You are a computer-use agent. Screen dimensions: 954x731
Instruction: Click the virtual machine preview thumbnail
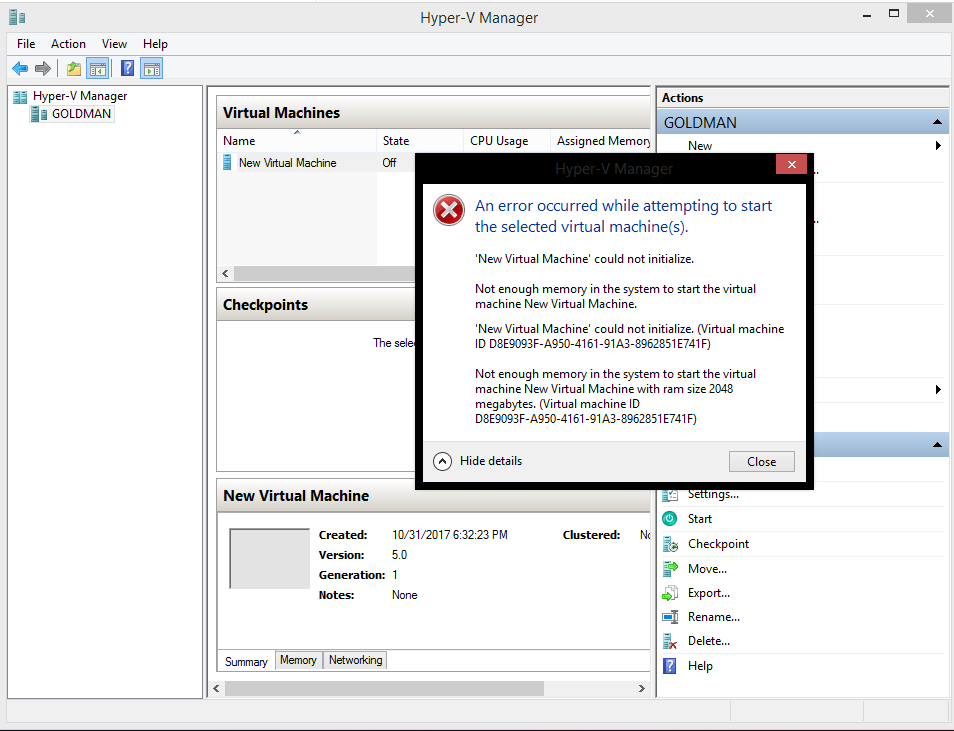[x=270, y=559]
